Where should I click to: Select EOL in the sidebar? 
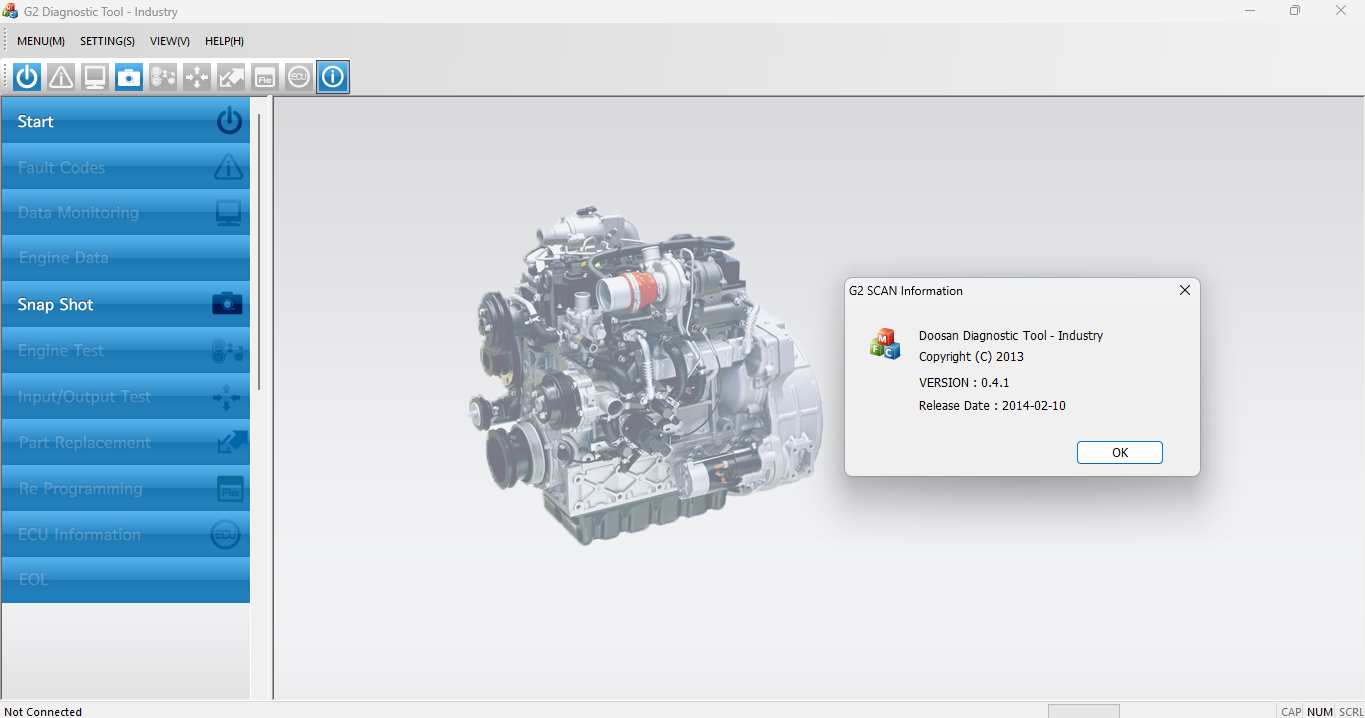(x=126, y=579)
